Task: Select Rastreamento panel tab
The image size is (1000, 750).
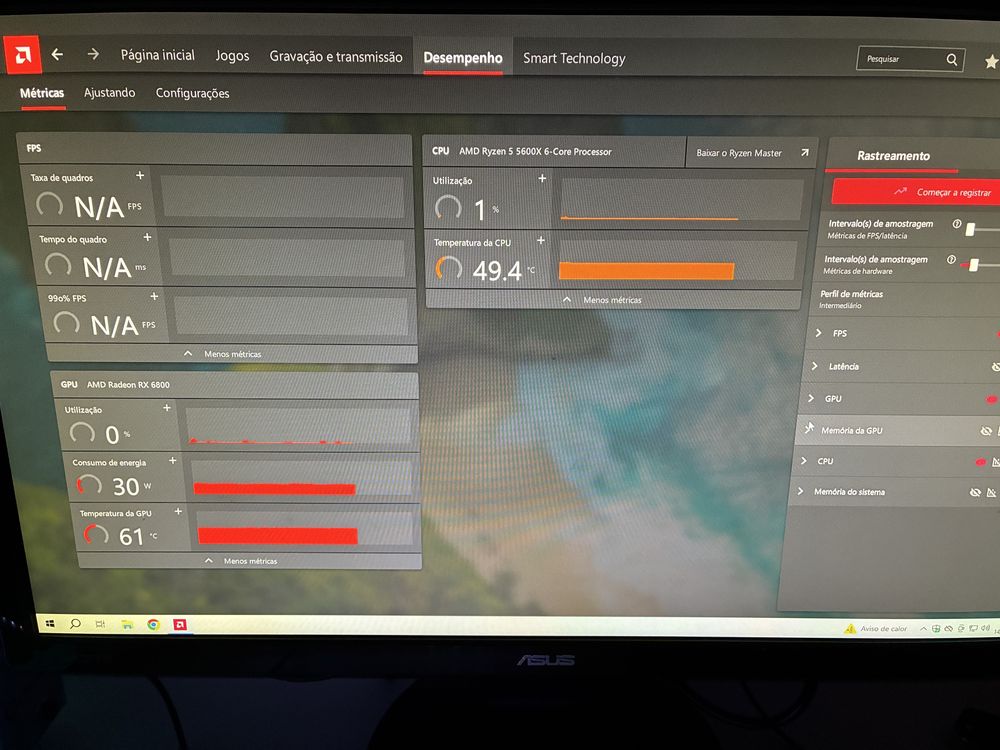Action: point(893,156)
